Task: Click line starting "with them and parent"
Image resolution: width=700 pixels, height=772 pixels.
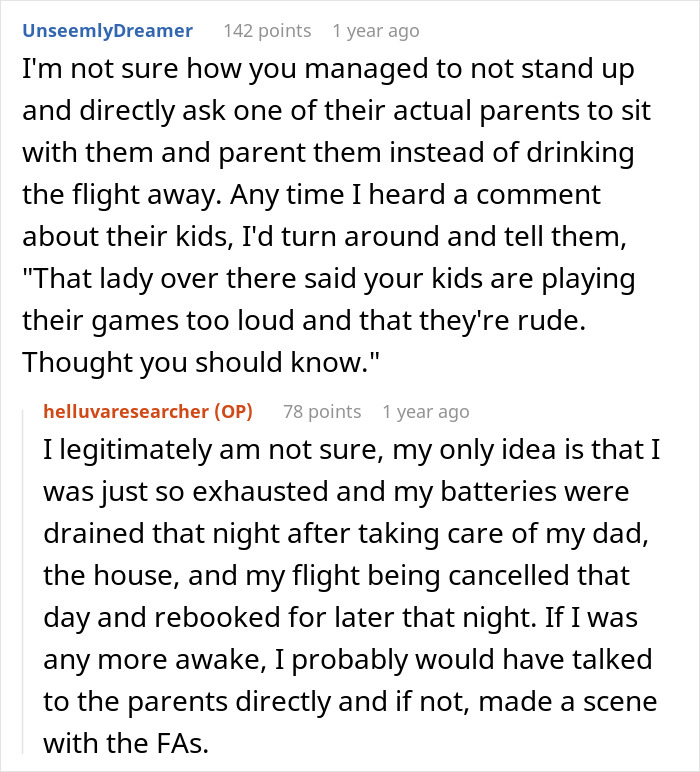Action: (x=328, y=153)
